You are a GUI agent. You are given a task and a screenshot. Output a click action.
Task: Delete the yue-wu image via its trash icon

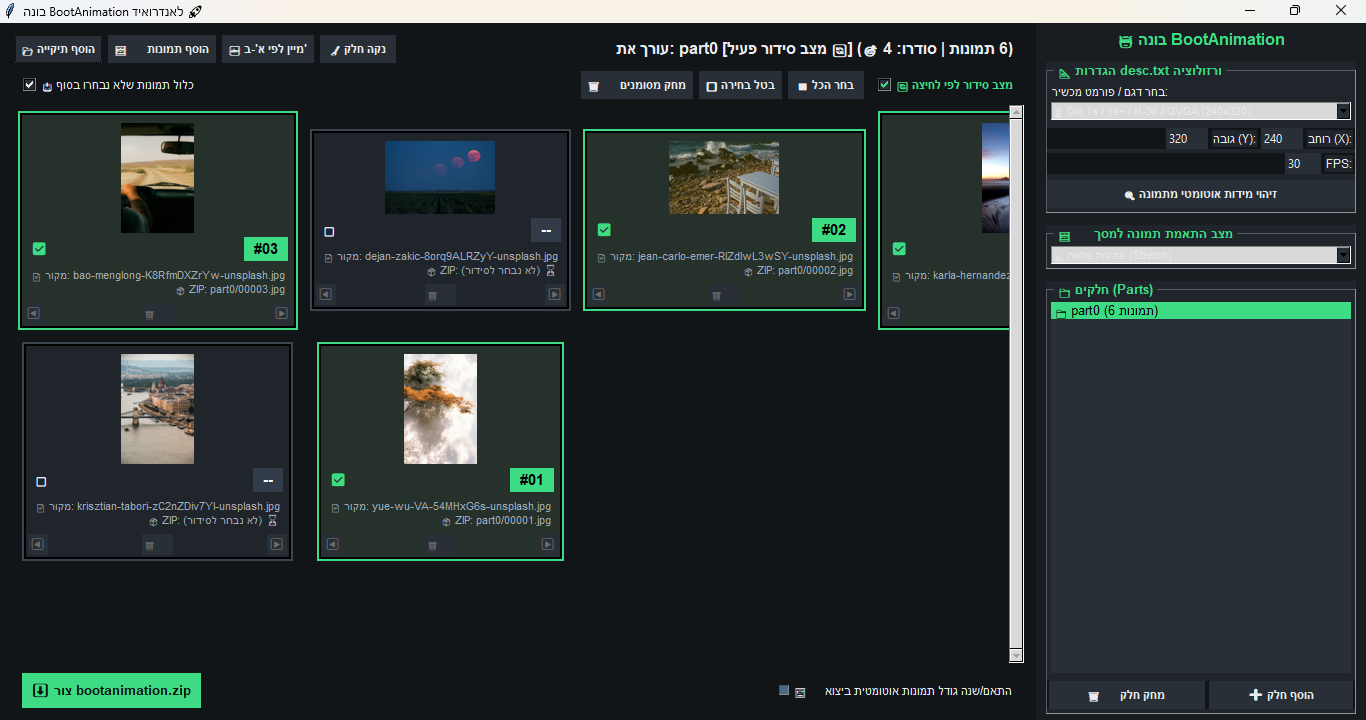[433, 545]
